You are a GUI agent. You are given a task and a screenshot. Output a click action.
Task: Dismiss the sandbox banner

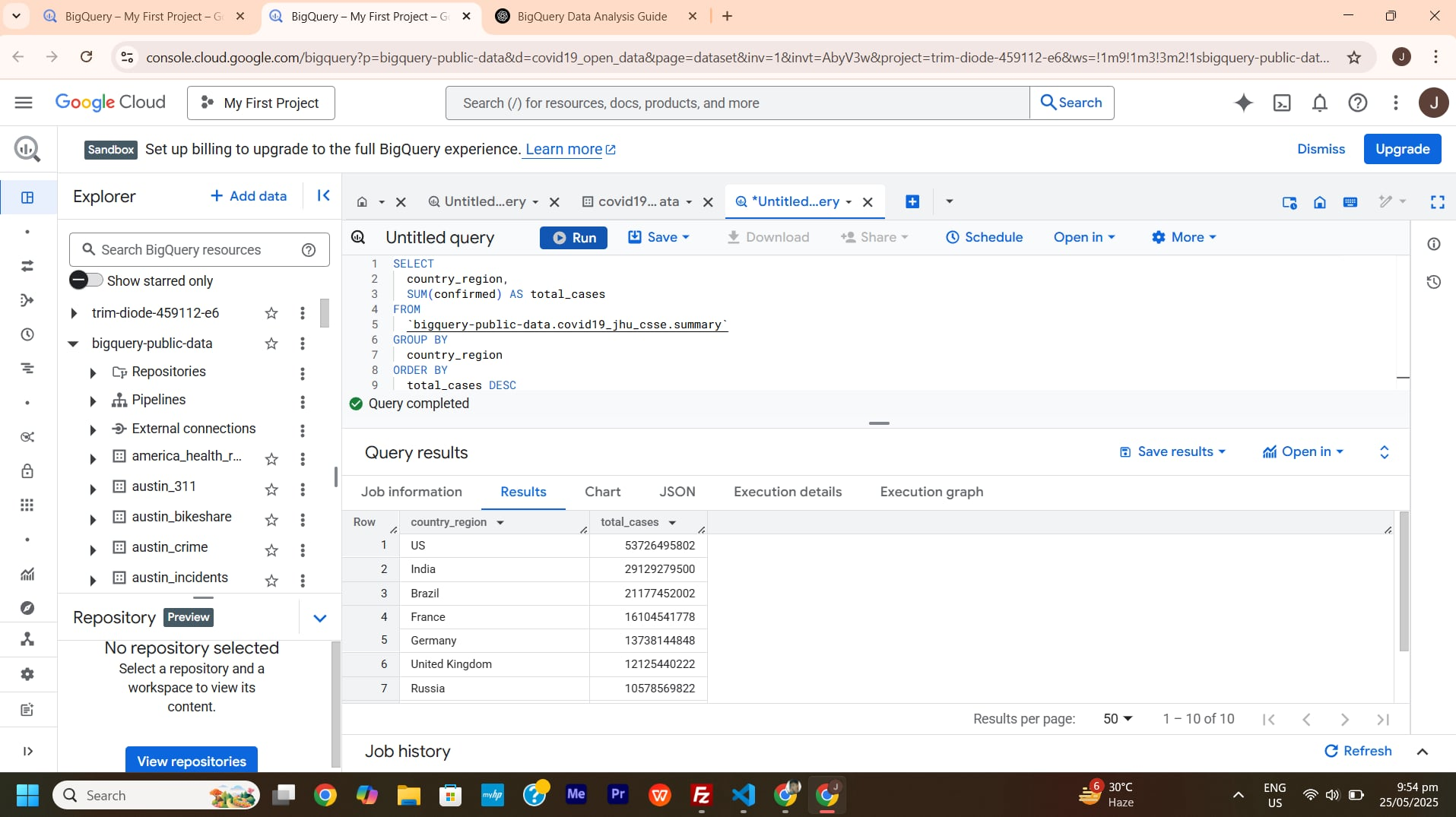coord(1321,149)
